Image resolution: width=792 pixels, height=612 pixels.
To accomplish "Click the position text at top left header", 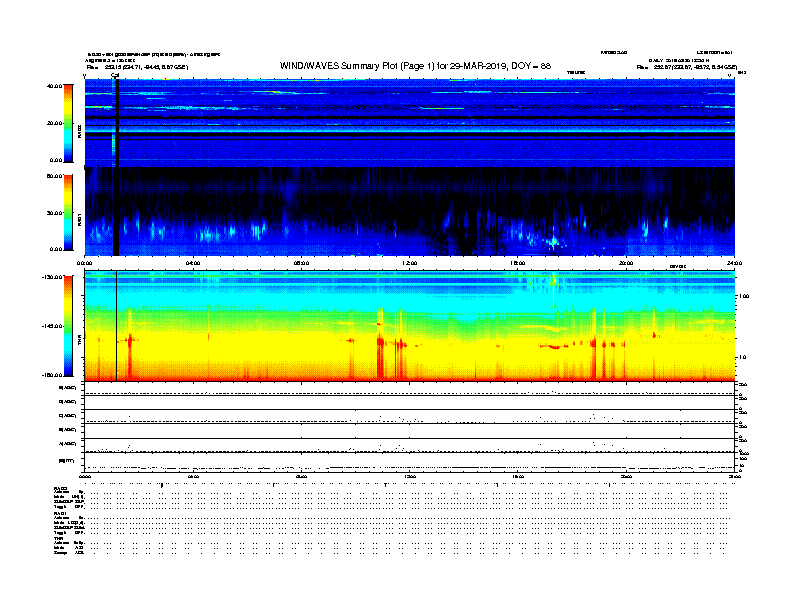I will point(137,67).
